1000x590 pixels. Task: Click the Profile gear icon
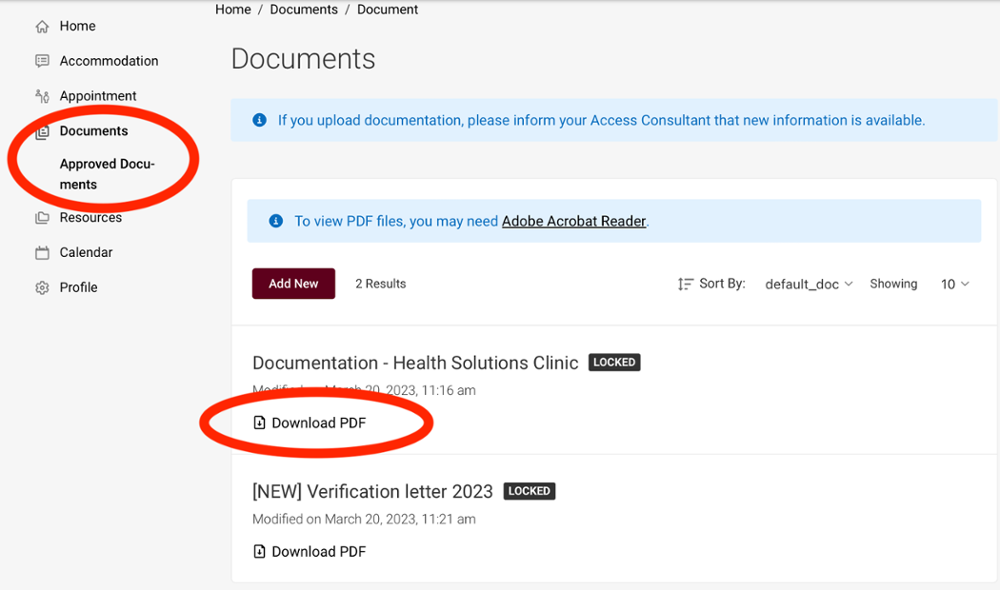tap(41, 287)
